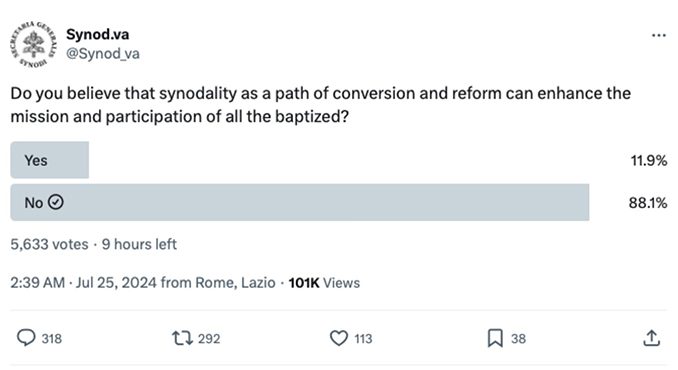Bookmark the post with the bookmark icon
This screenshot has height=370, width=678.
pyautogui.click(x=495, y=338)
